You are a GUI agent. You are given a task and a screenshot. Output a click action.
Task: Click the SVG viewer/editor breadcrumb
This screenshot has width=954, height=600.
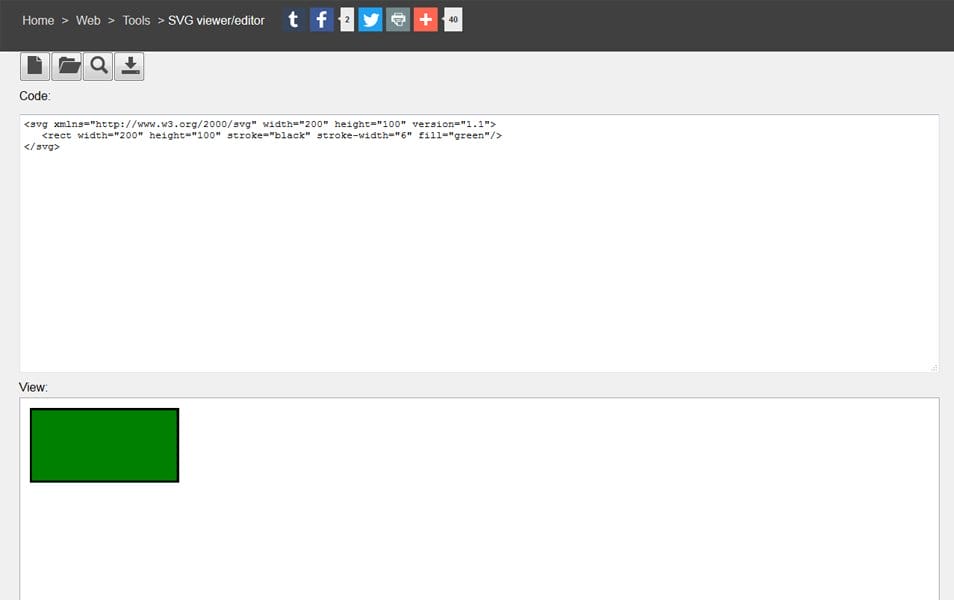coord(216,21)
